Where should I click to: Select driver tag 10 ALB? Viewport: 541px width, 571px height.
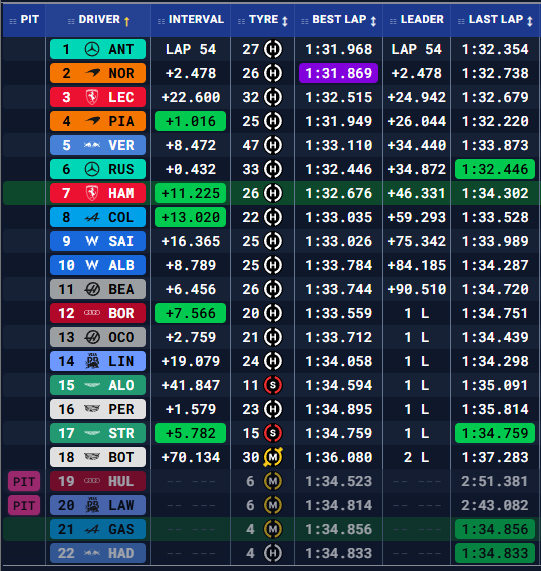98,265
